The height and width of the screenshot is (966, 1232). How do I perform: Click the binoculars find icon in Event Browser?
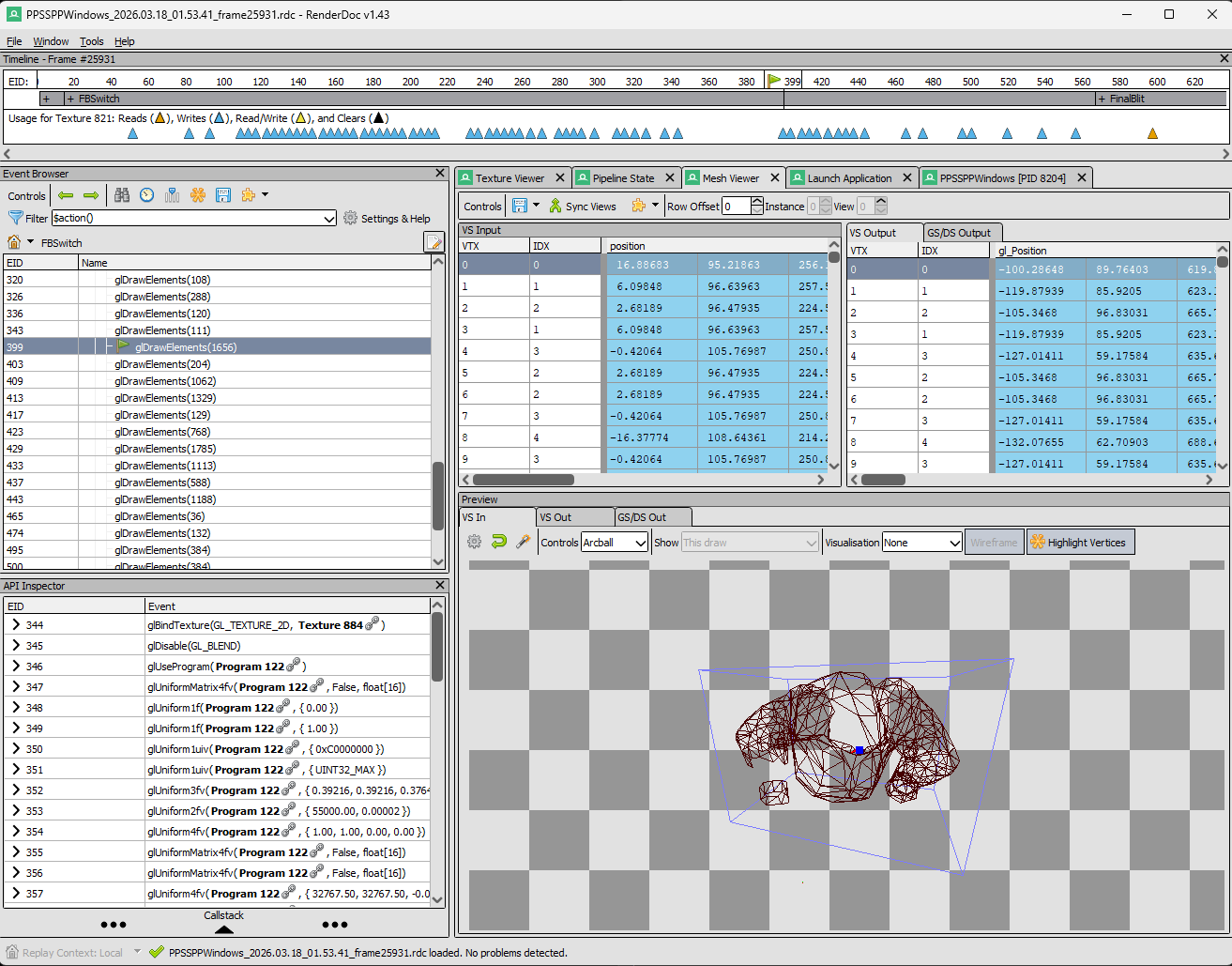[122, 195]
